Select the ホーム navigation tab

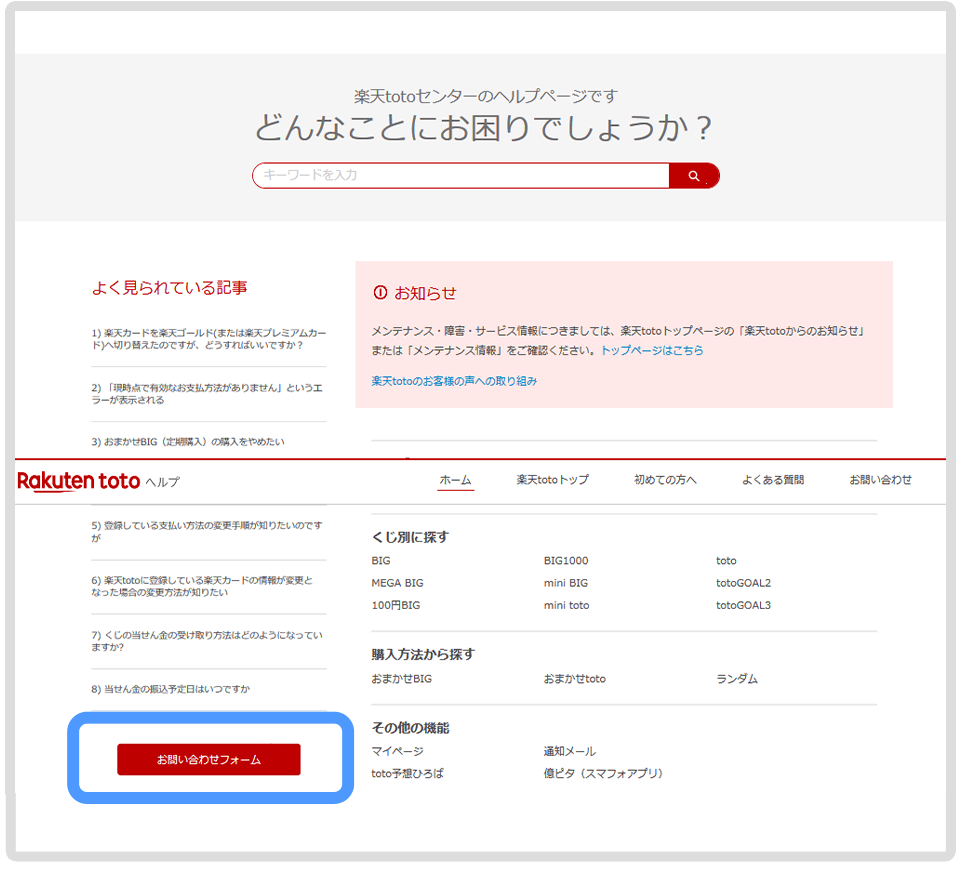pos(455,480)
